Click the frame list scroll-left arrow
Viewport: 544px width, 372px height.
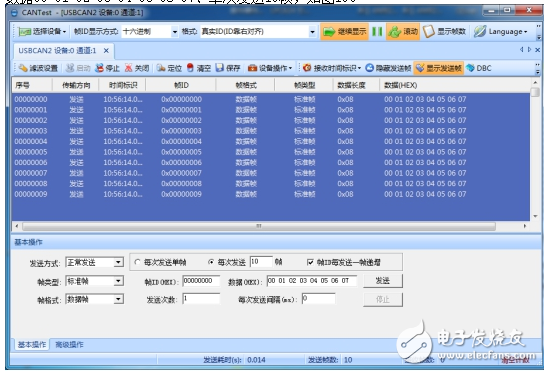point(17,226)
